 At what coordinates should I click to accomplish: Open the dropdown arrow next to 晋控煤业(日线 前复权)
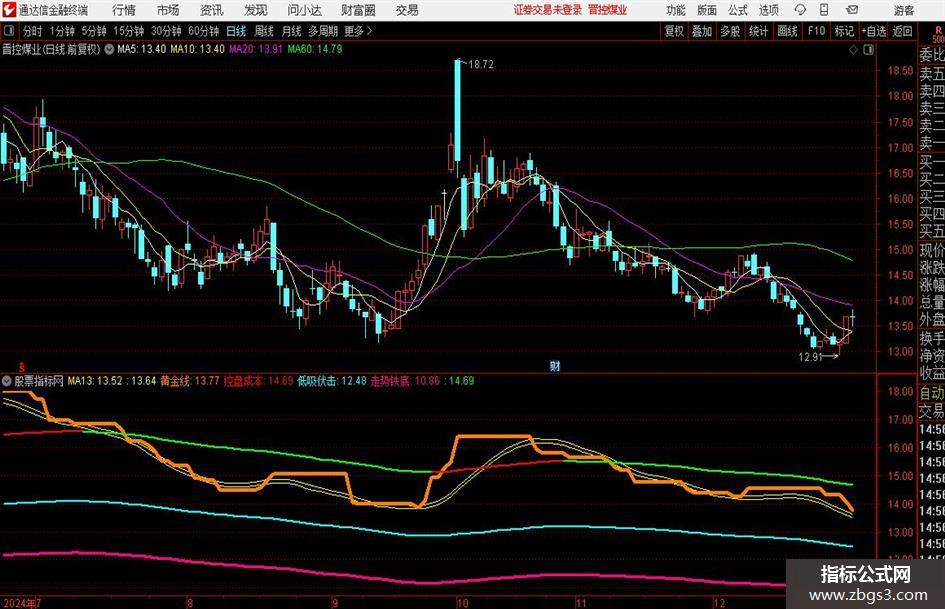point(109,49)
